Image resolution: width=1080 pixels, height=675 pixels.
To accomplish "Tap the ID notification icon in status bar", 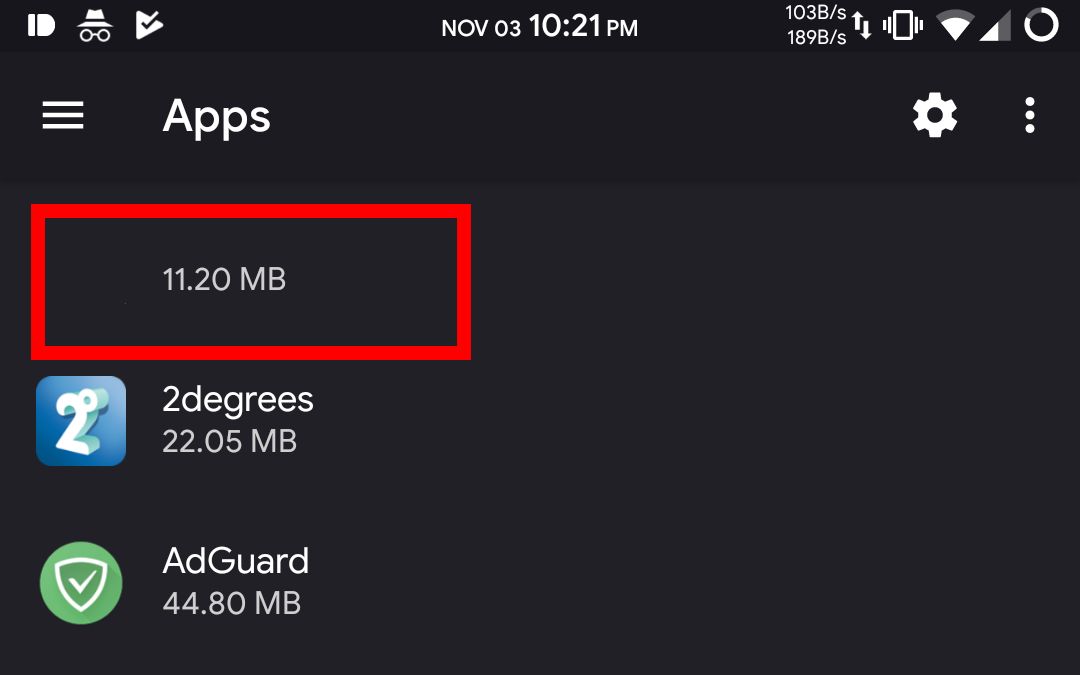I will click(41, 25).
